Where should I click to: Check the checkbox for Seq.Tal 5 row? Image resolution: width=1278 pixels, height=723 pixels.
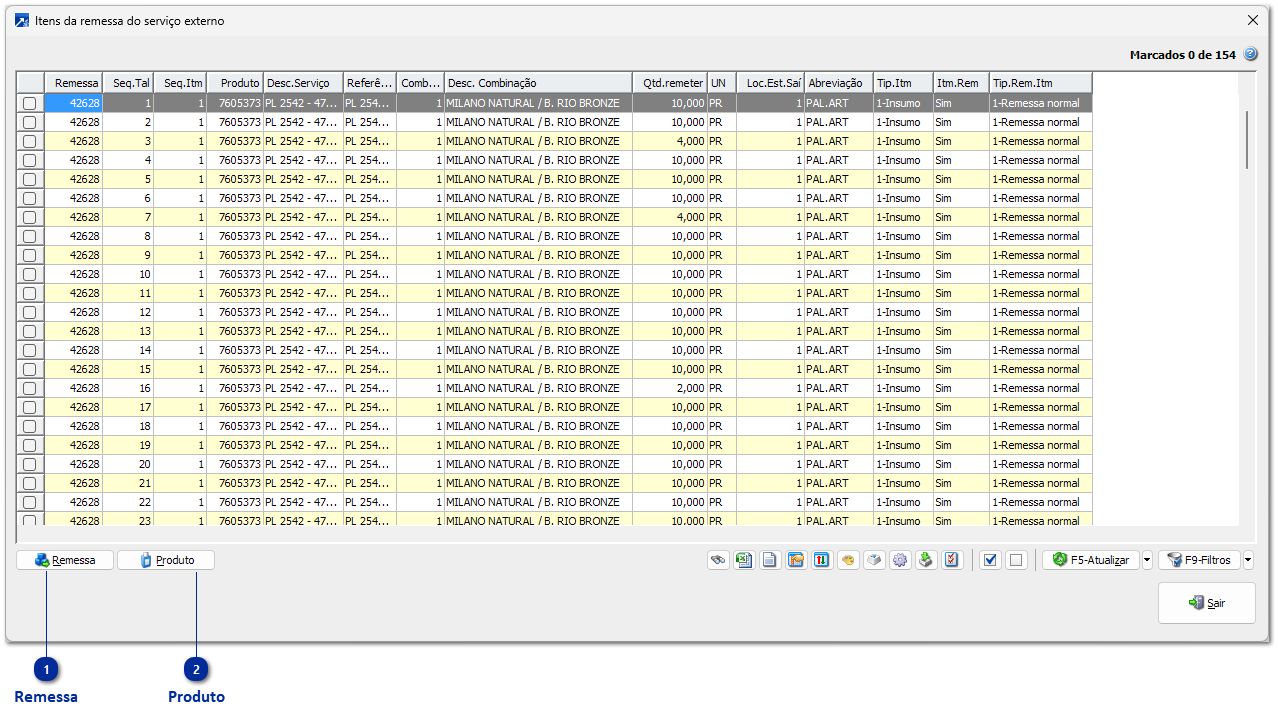tap(30, 179)
